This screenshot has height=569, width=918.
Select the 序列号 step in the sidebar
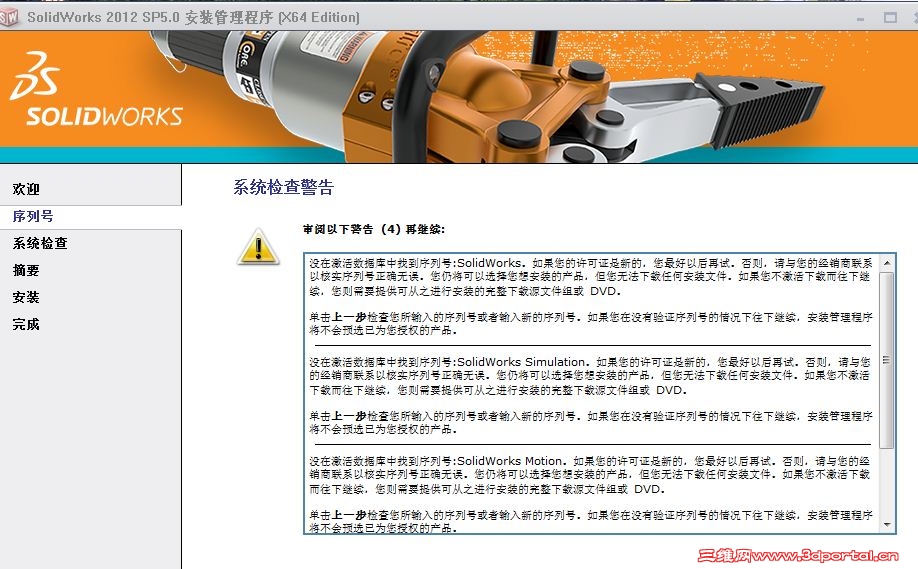pyautogui.click(x=33, y=216)
